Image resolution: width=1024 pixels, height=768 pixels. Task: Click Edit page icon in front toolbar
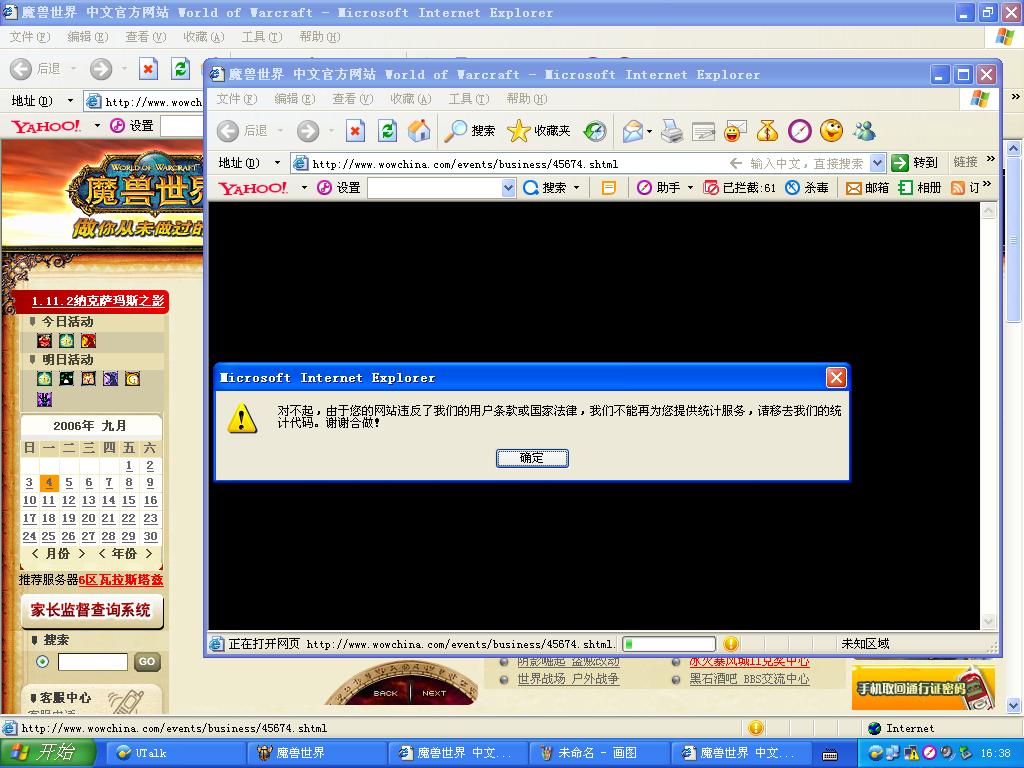703,131
